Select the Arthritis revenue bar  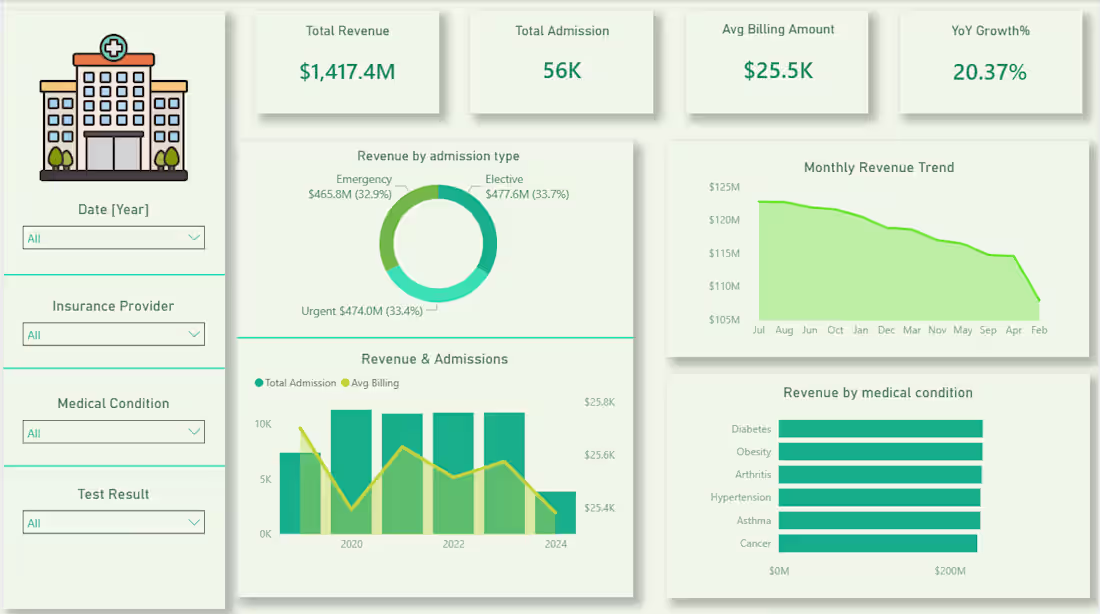[x=880, y=474]
